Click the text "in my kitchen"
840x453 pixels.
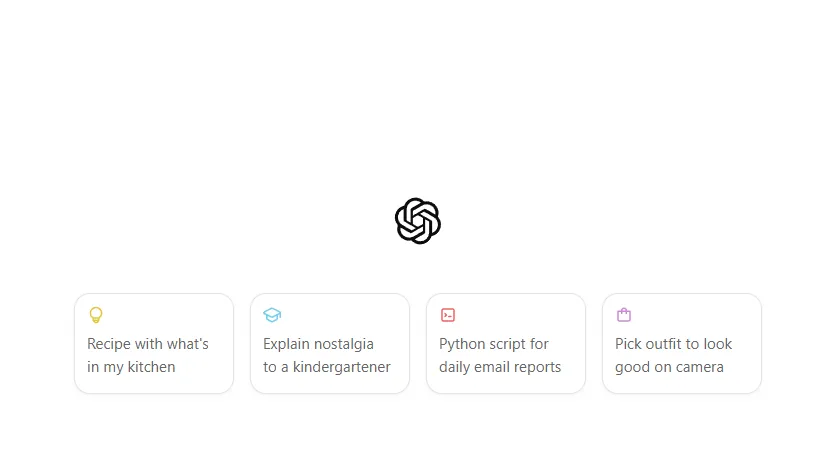coord(131,367)
